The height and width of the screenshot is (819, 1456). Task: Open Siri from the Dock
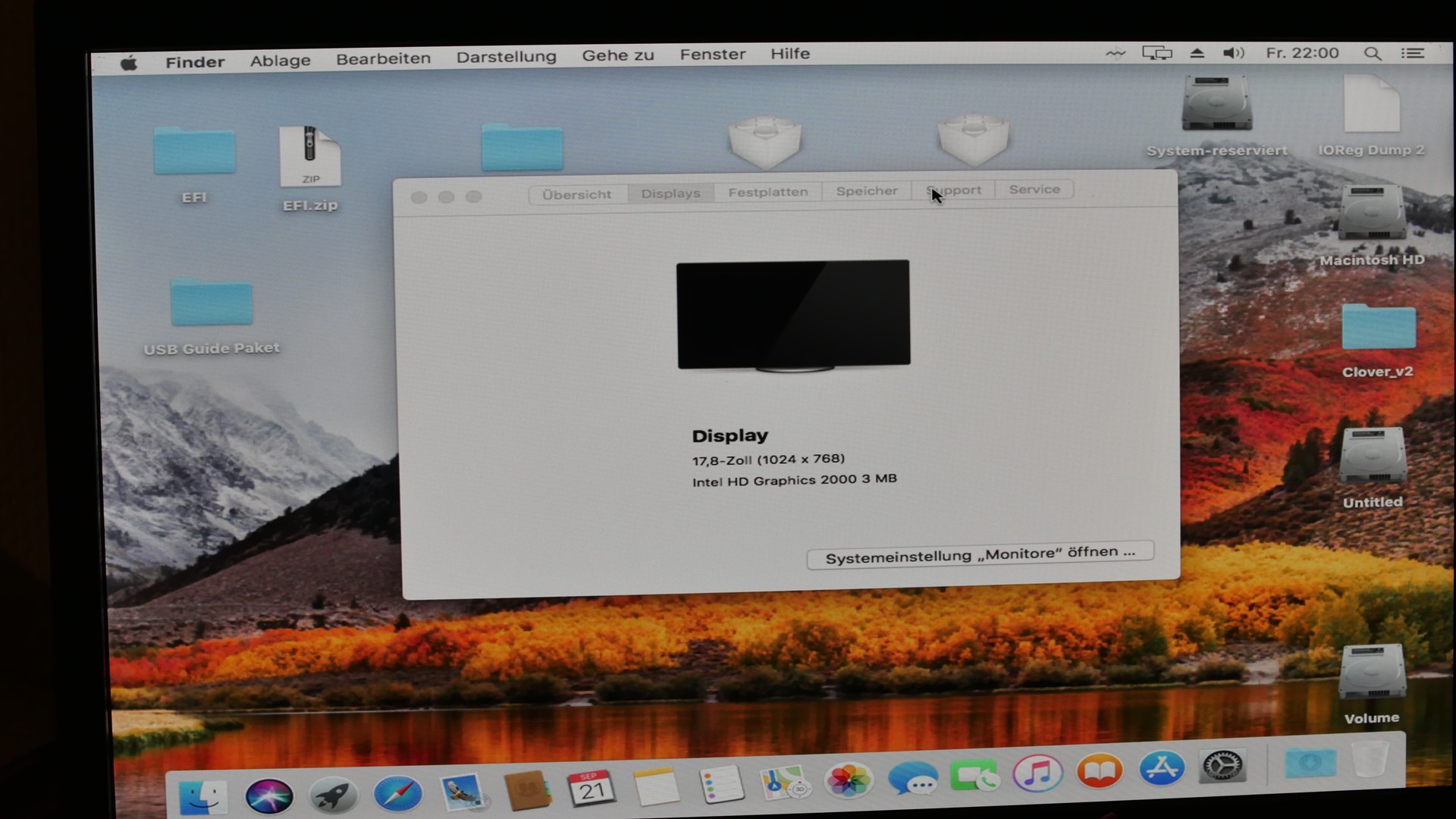(268, 795)
